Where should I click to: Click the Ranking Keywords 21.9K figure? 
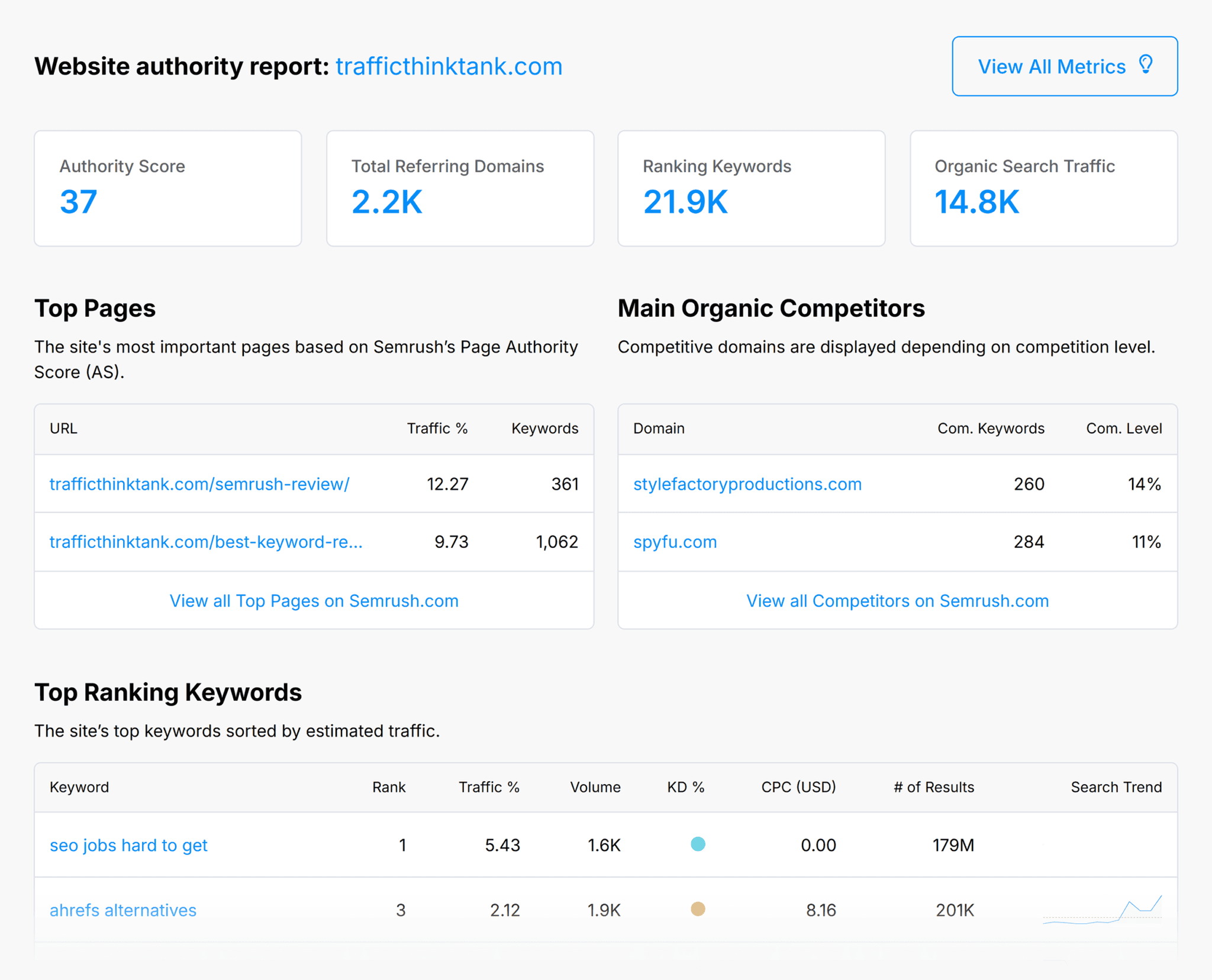[685, 202]
